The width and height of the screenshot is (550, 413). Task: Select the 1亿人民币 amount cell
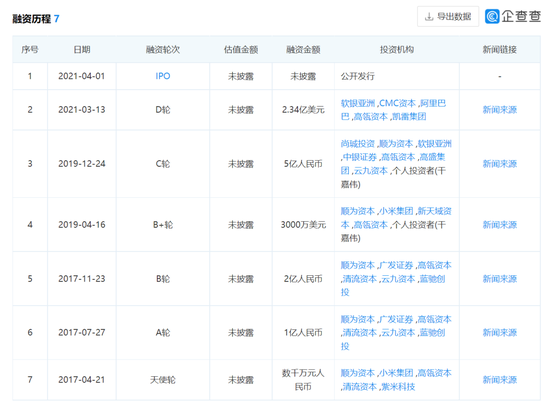(303, 332)
